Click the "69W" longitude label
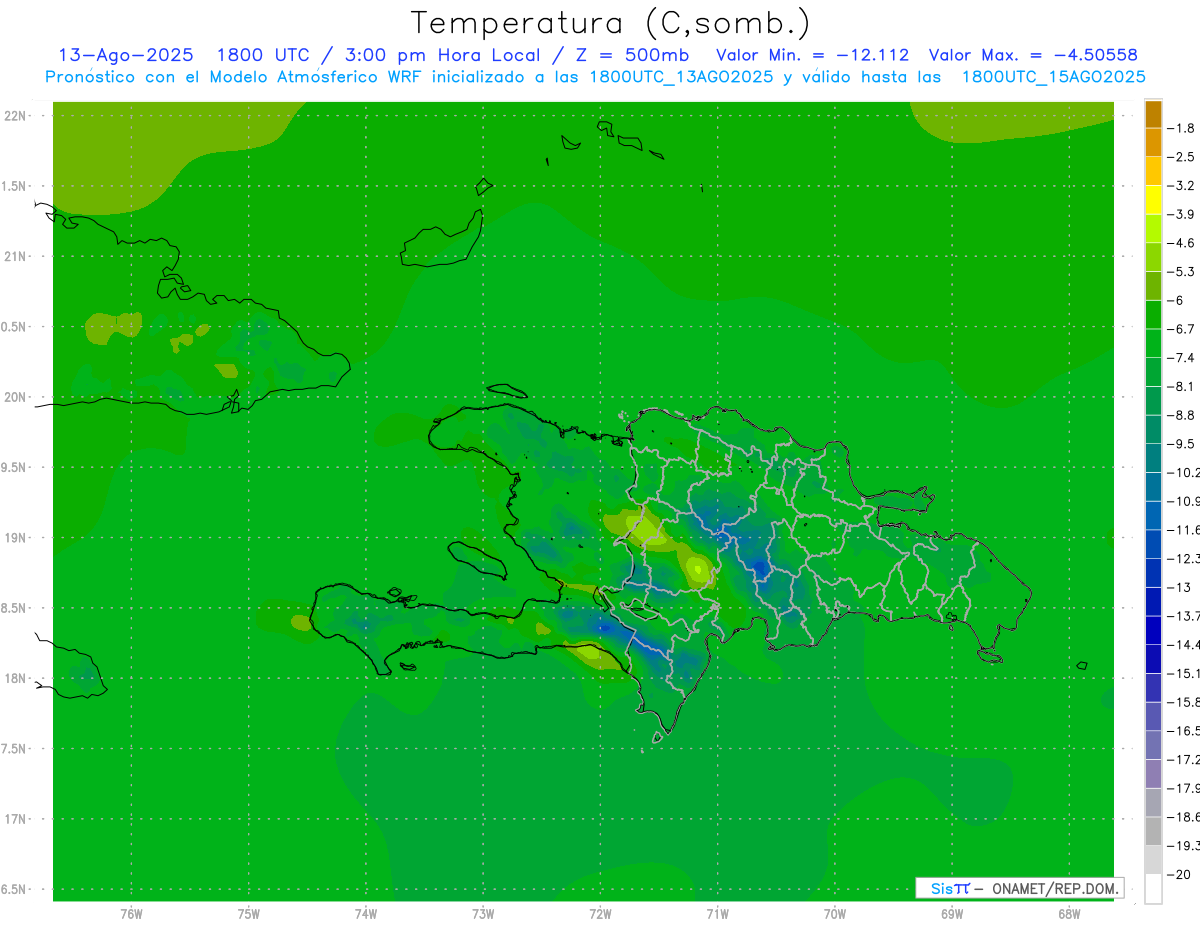1200x927 pixels. point(952,913)
